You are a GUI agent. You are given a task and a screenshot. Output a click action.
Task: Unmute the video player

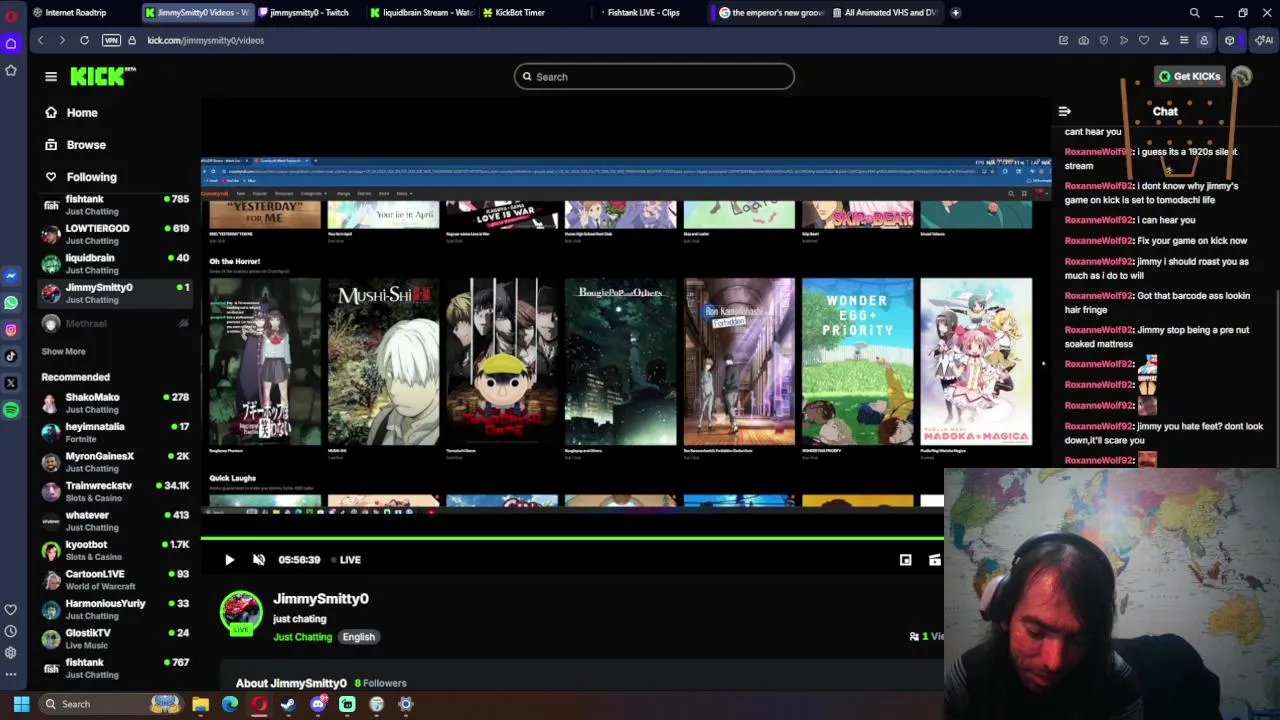point(259,560)
